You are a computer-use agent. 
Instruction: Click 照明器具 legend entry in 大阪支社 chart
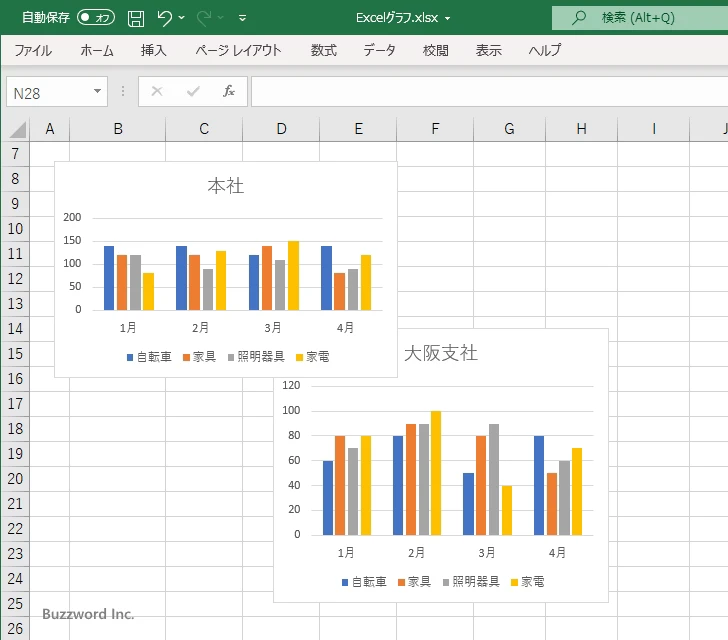click(471, 581)
